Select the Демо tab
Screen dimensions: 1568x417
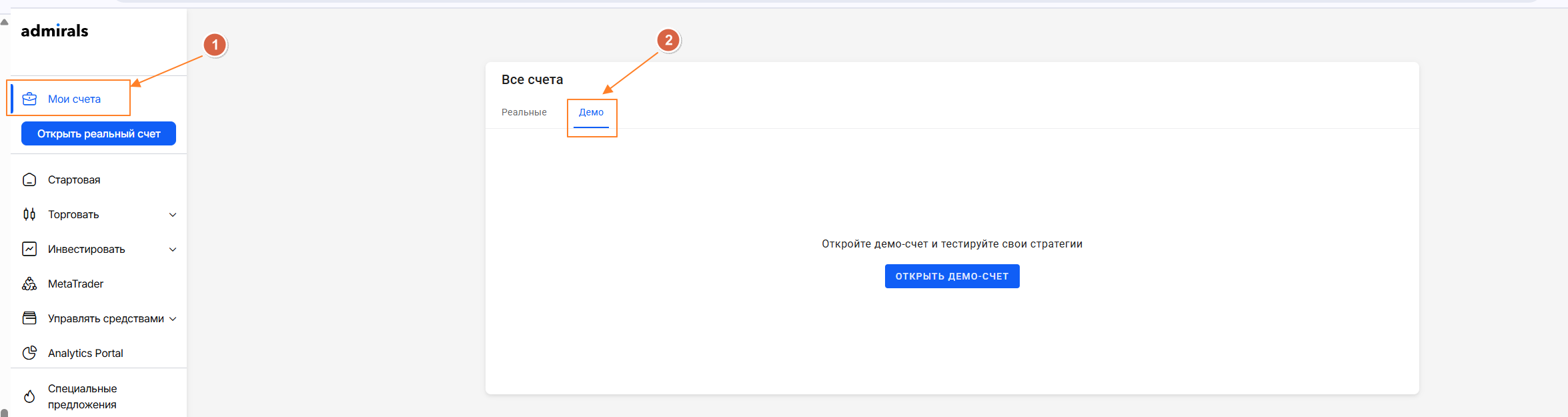[x=591, y=112]
